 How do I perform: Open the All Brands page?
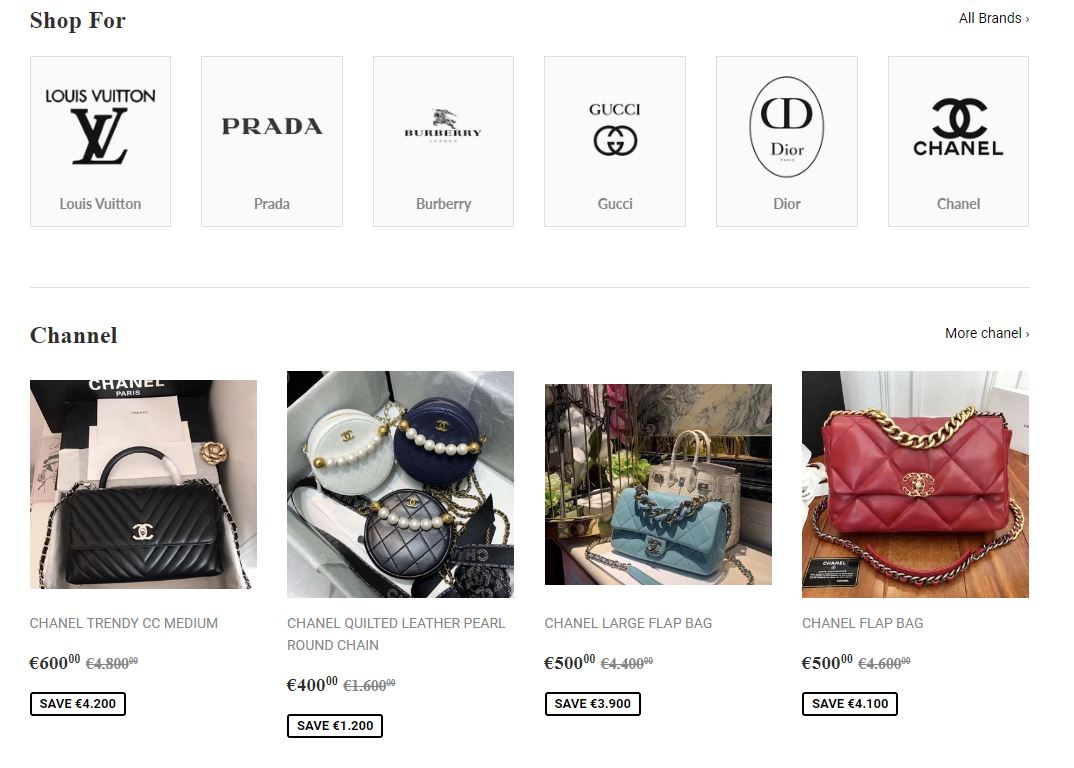click(991, 18)
